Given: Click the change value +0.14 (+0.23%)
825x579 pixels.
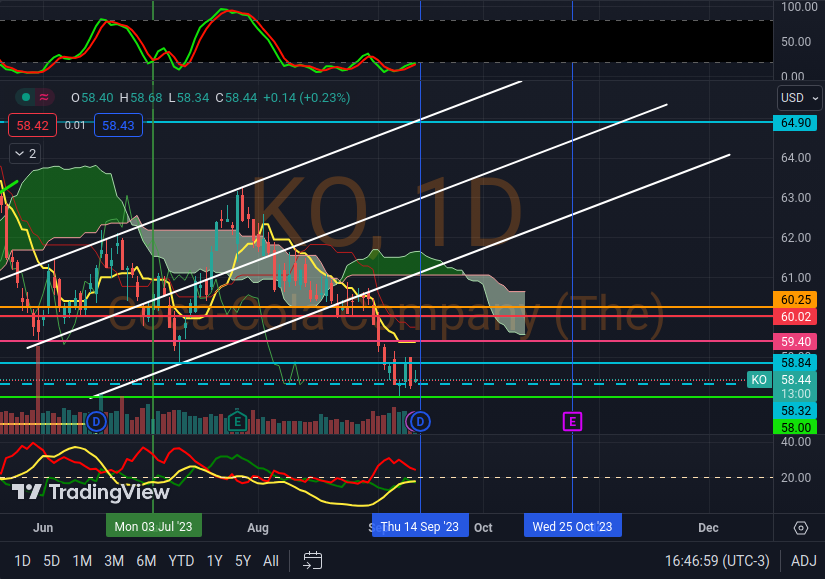Looking at the screenshot, I should pyautogui.click(x=306, y=98).
